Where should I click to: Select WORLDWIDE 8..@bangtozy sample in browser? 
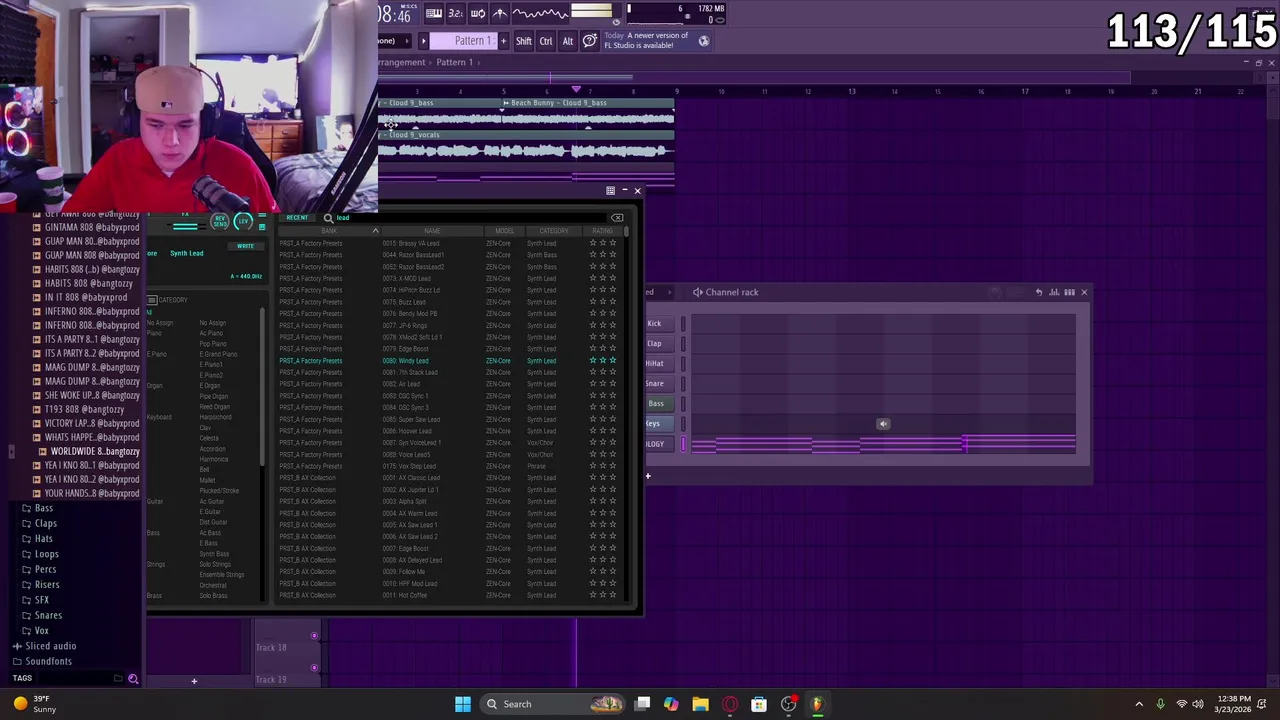tap(94, 451)
